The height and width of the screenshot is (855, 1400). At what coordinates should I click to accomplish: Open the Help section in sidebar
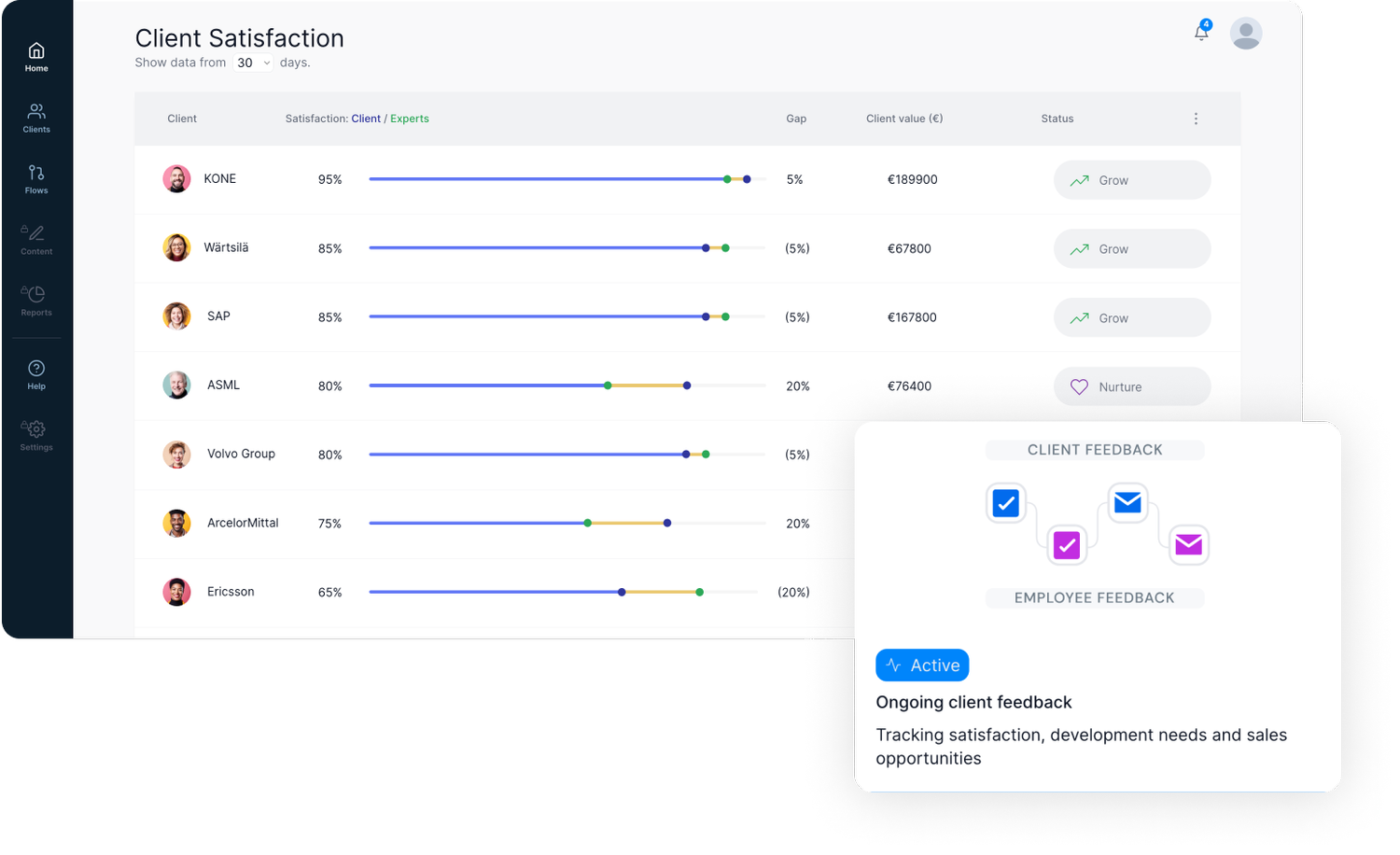36,375
